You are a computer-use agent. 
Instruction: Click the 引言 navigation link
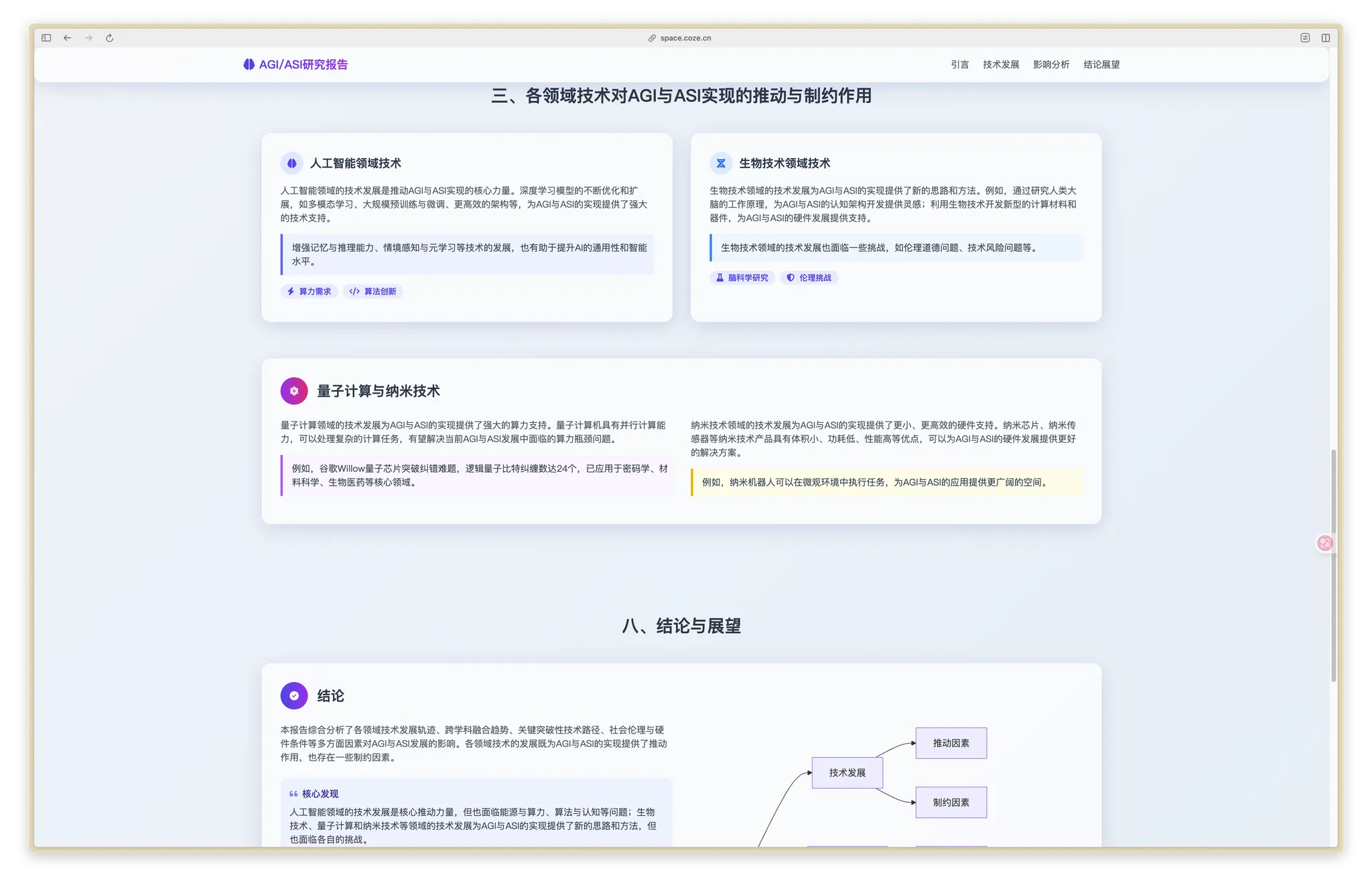[x=960, y=64]
